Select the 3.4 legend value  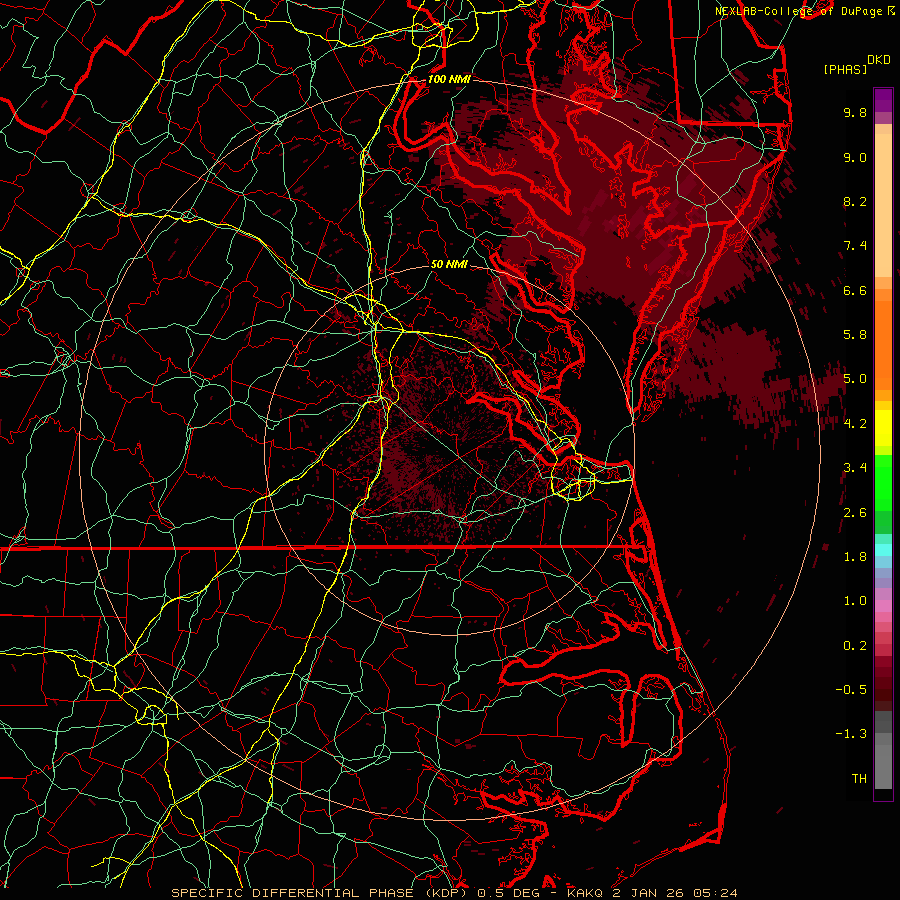click(855, 468)
